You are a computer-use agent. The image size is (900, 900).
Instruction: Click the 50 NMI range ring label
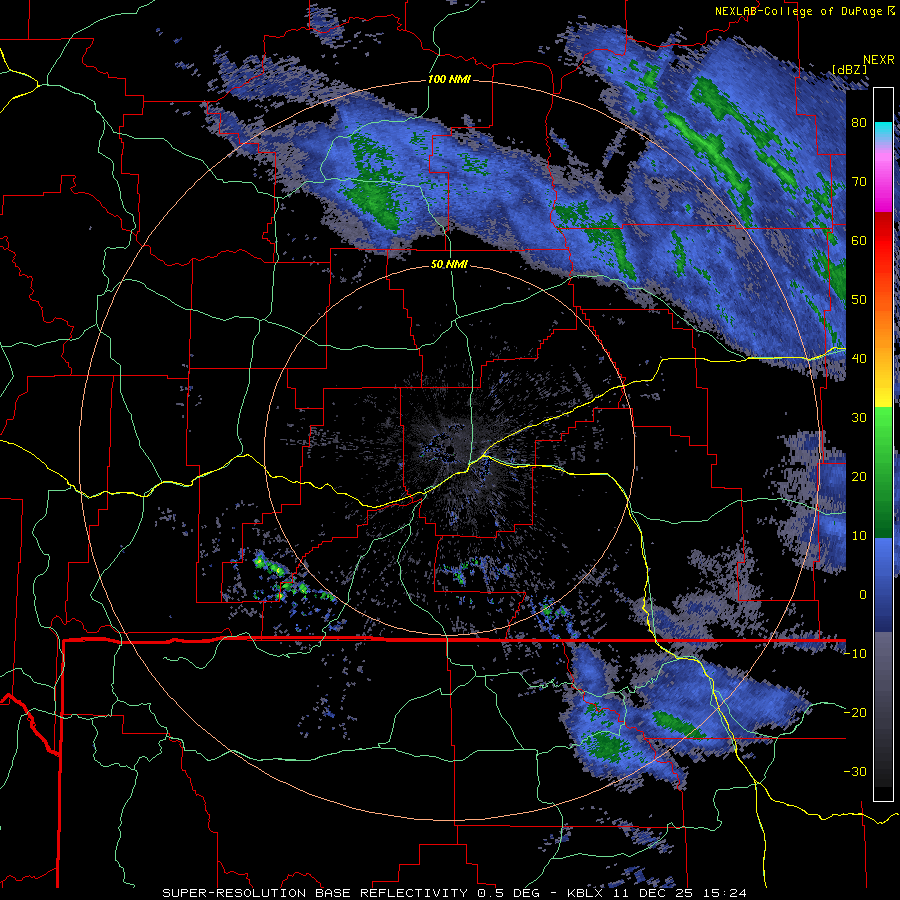coord(449,265)
